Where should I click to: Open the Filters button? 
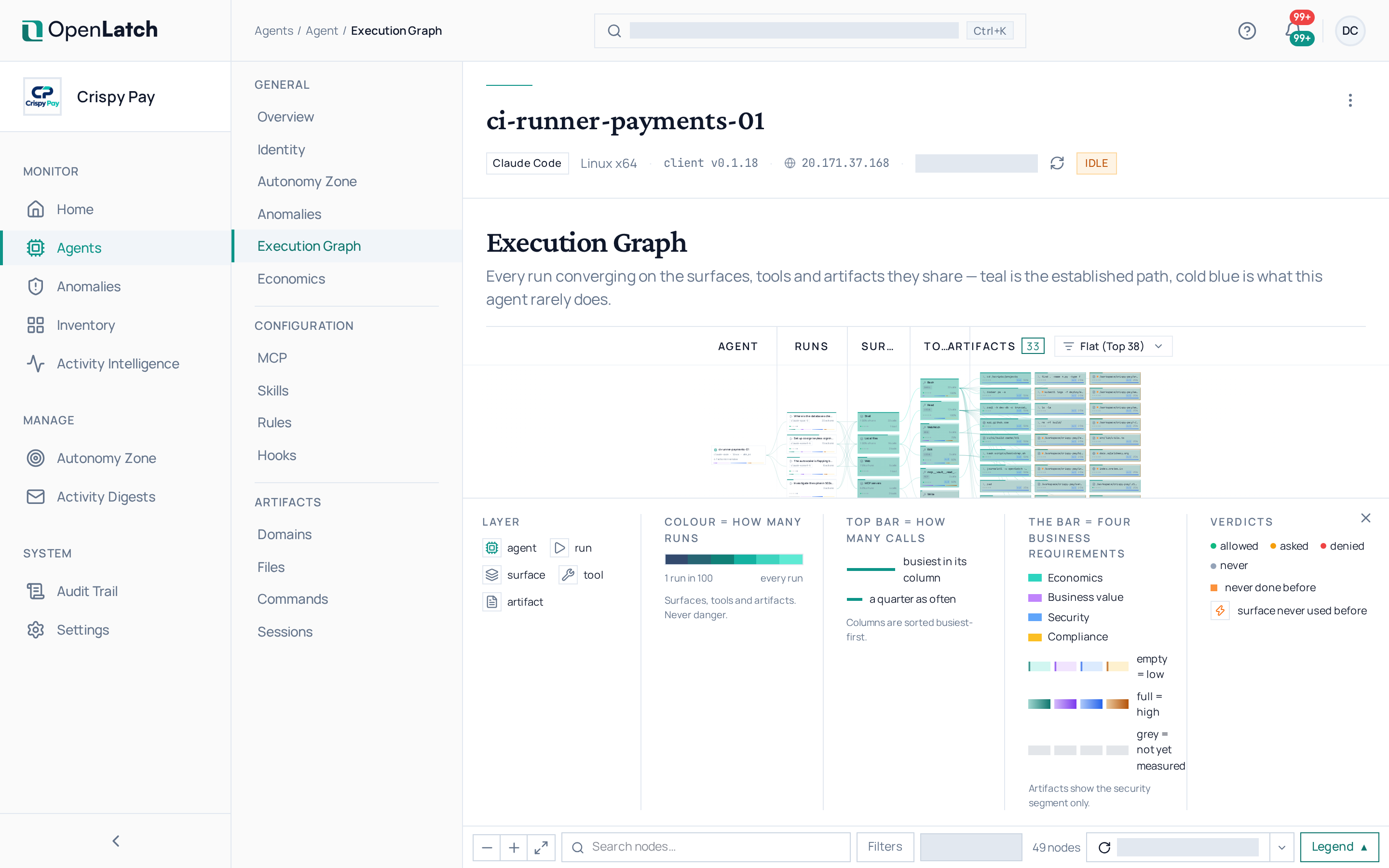point(885,847)
